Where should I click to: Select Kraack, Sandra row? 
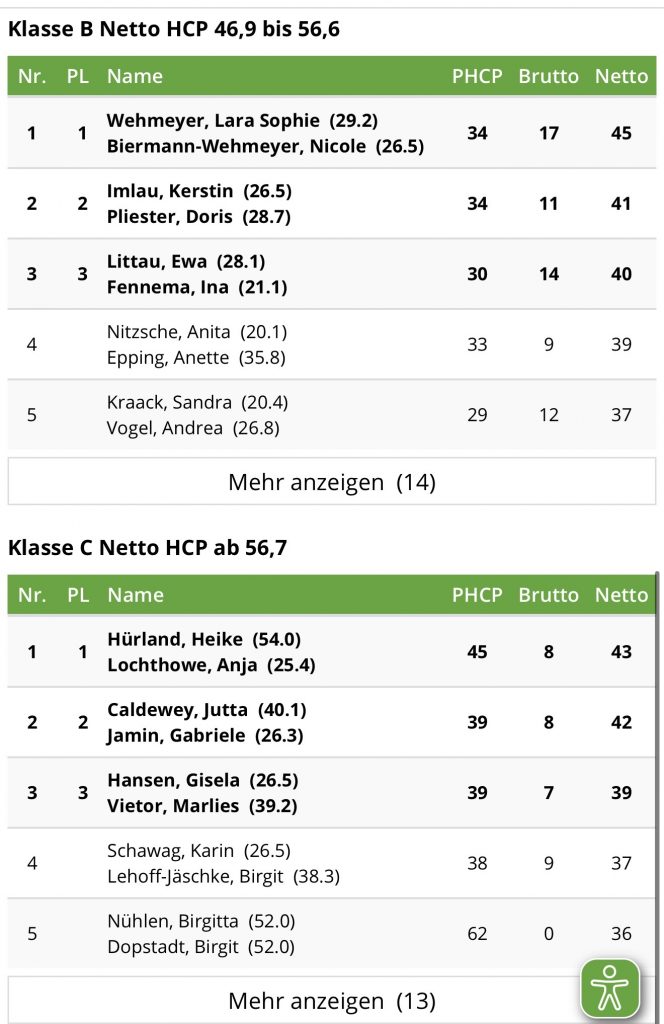[x=332, y=415]
